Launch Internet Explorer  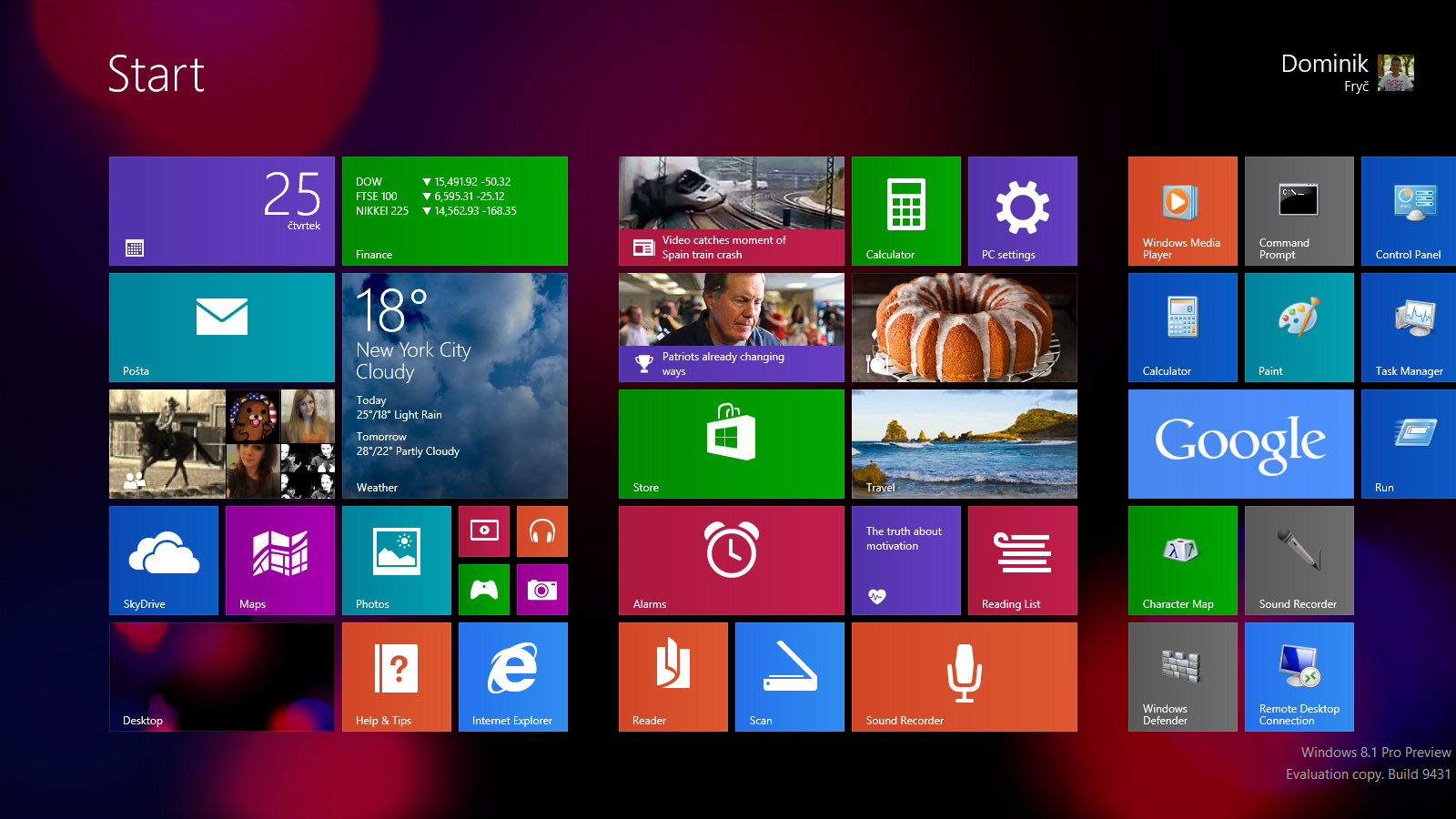click(512, 676)
